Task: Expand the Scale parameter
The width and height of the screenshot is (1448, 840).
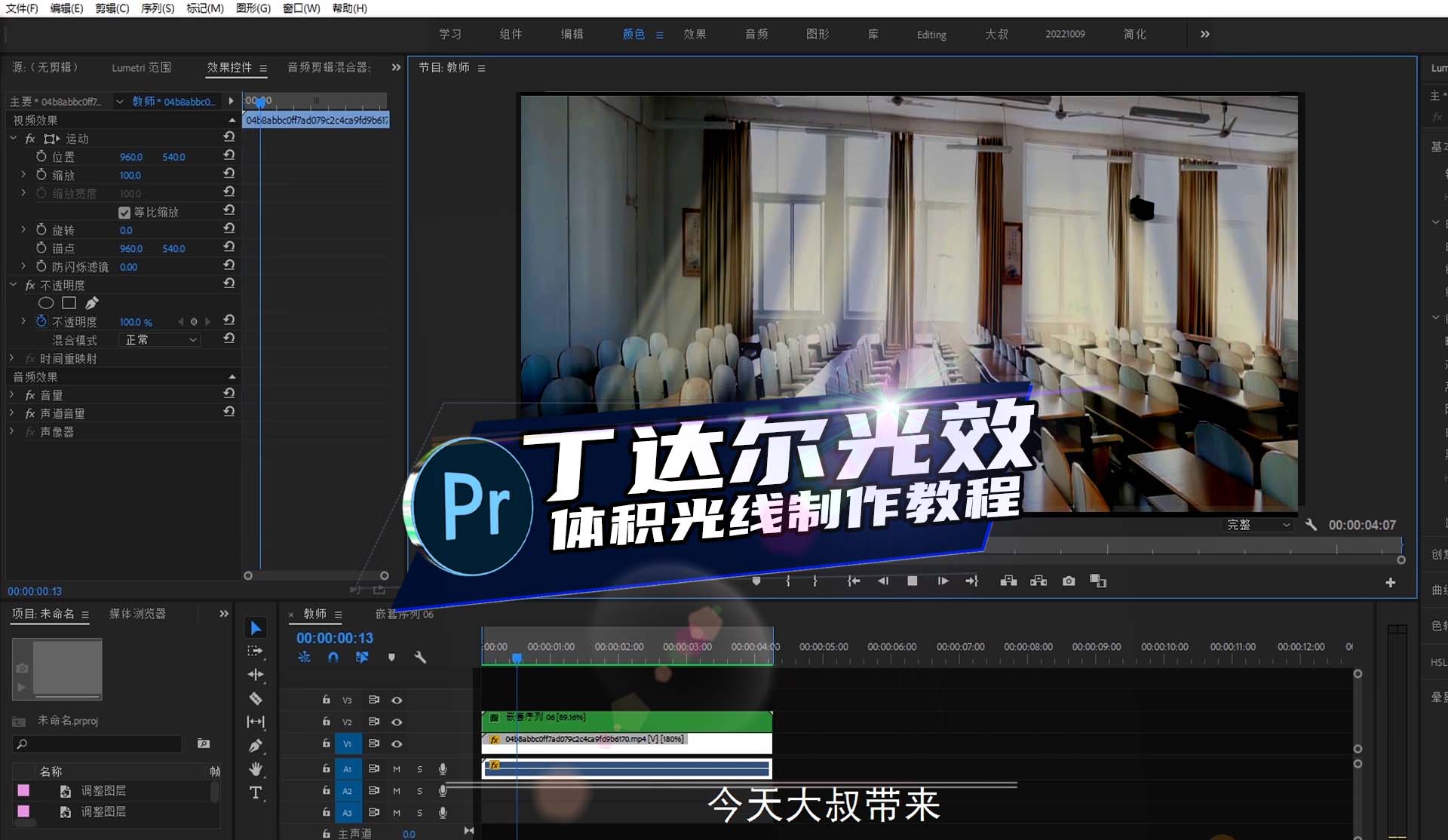Action: coord(23,174)
